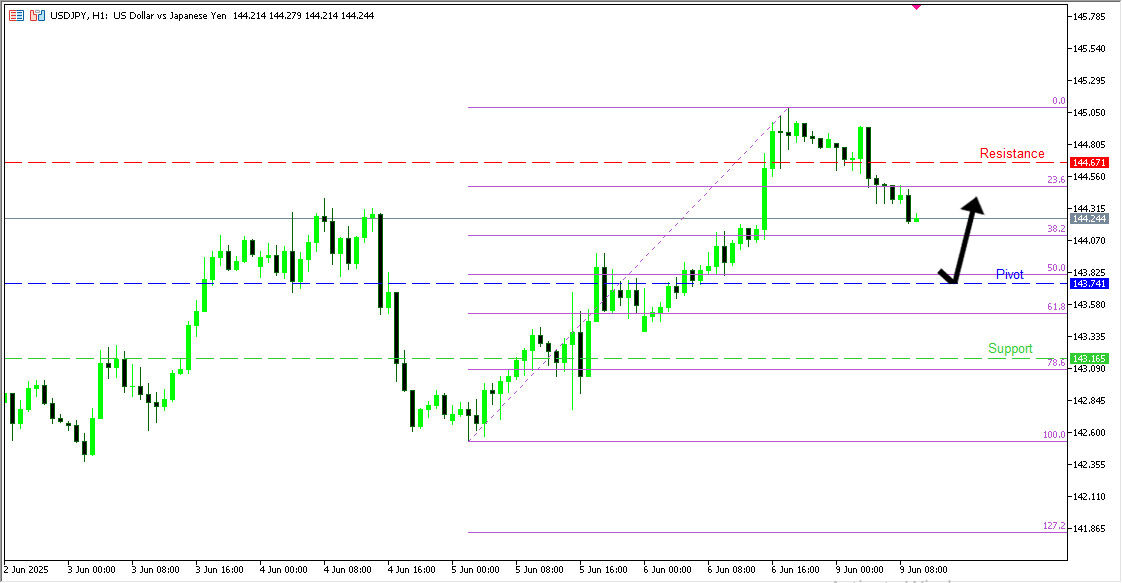
Task: Click the red 144.671 resistance price tag
Action: point(1087,162)
